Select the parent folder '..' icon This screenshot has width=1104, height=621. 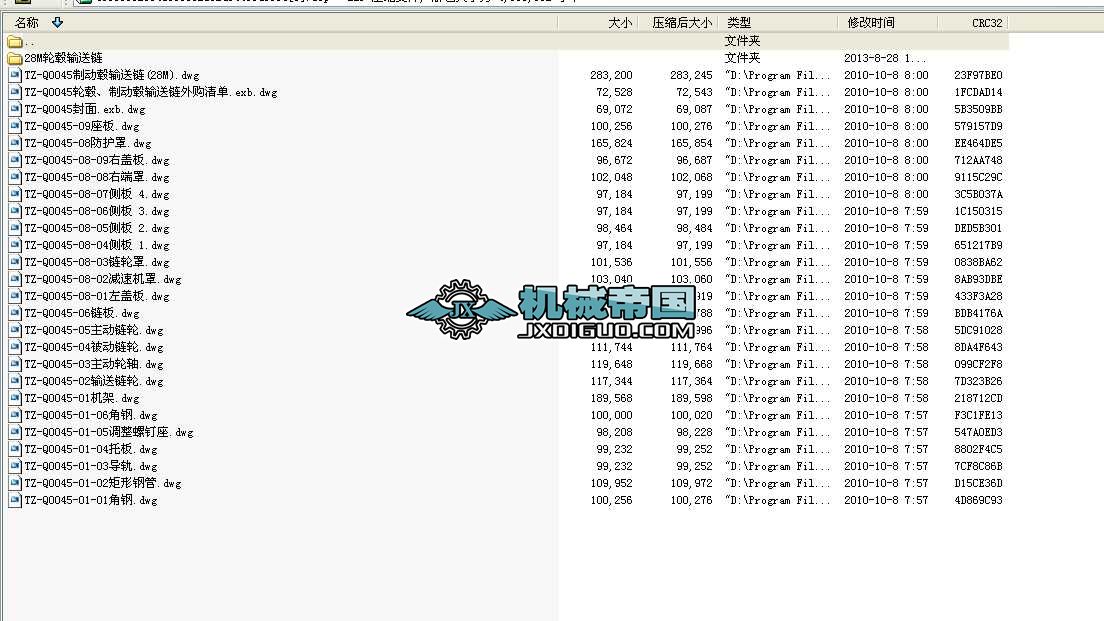click(15, 42)
